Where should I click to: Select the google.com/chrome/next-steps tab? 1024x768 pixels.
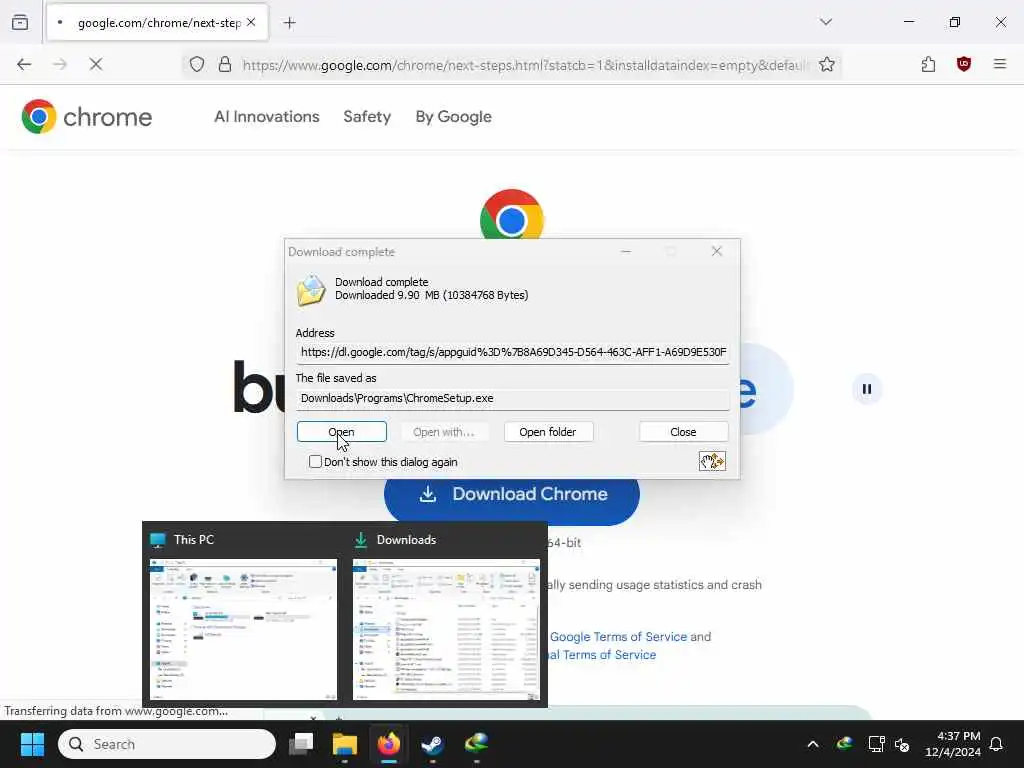(157, 22)
